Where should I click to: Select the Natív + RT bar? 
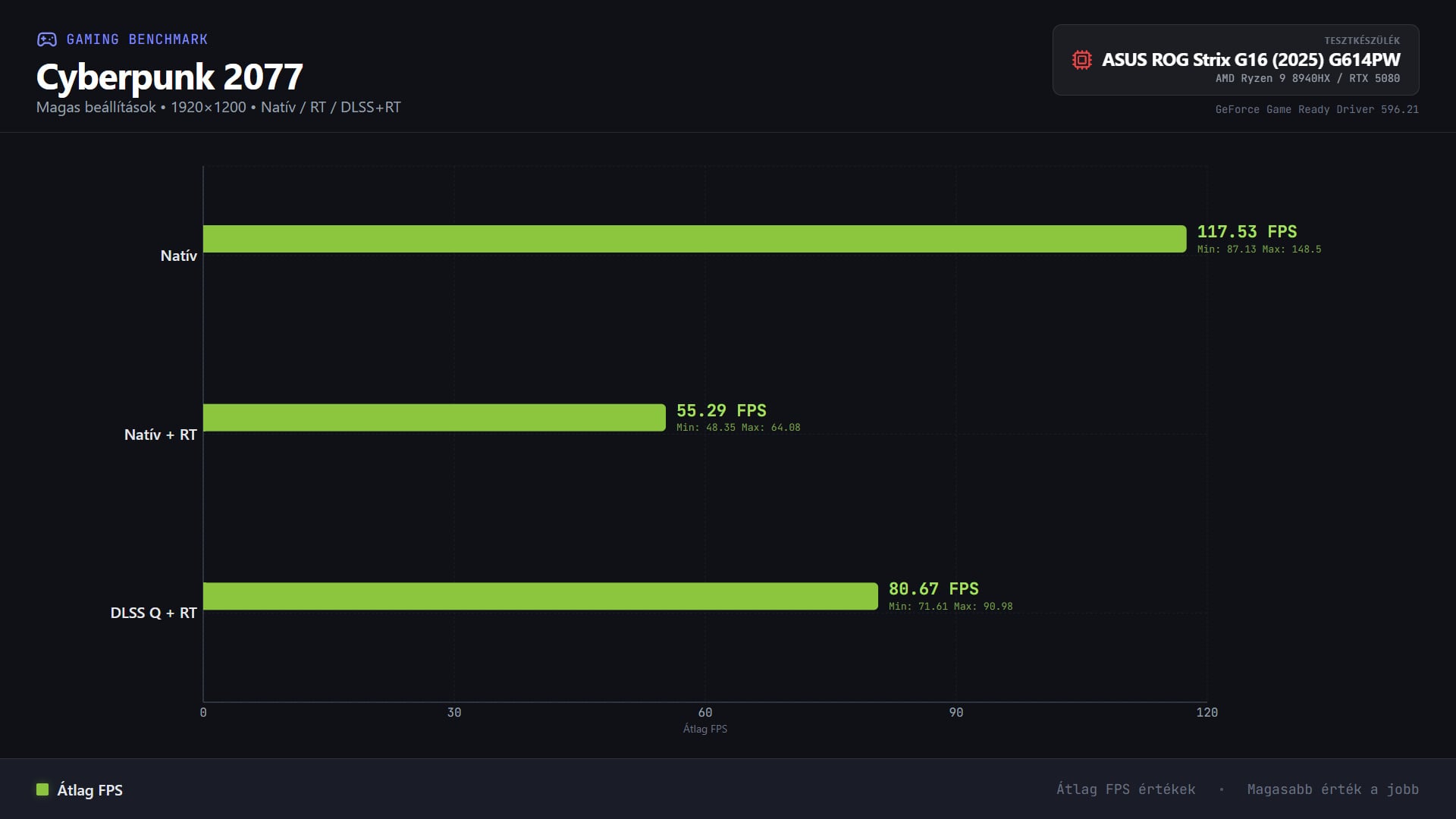434,418
